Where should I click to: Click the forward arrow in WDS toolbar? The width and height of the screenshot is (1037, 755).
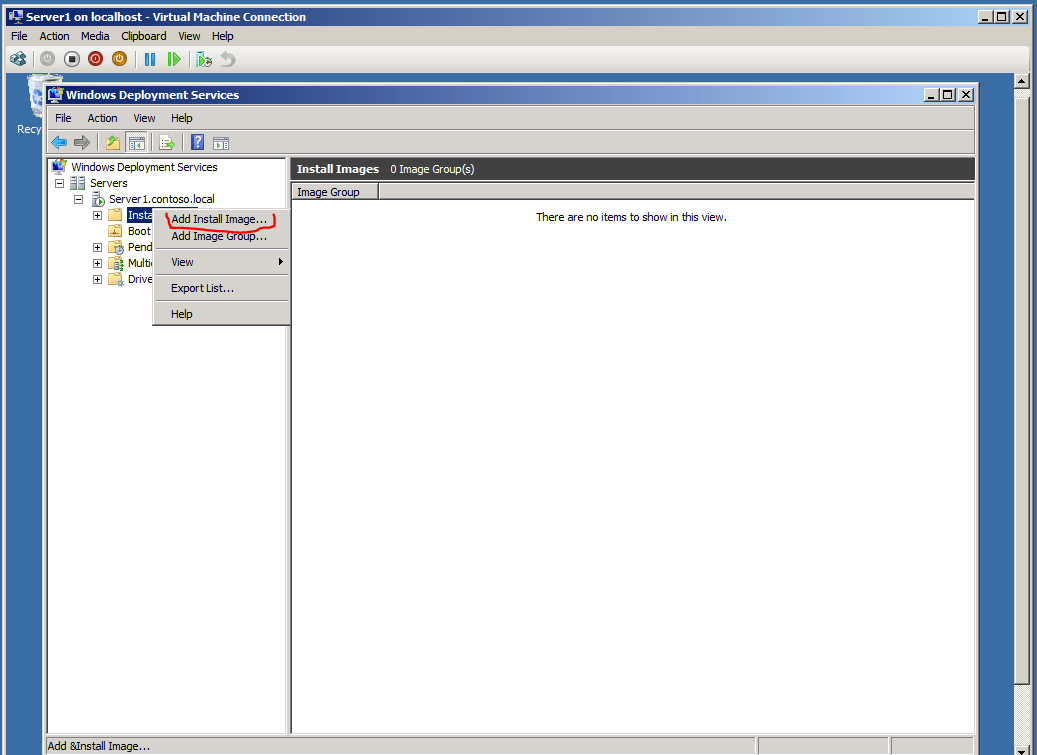pyautogui.click(x=82, y=142)
